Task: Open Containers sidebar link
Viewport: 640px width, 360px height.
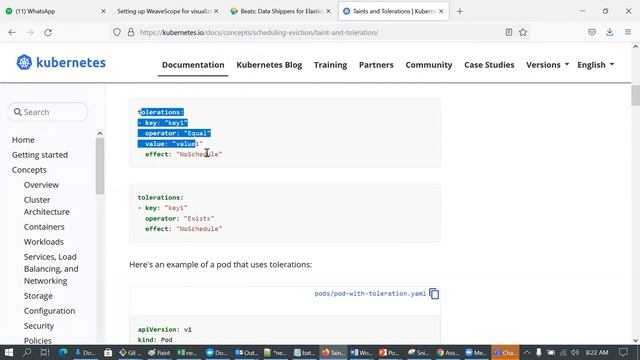Action: tap(44, 227)
